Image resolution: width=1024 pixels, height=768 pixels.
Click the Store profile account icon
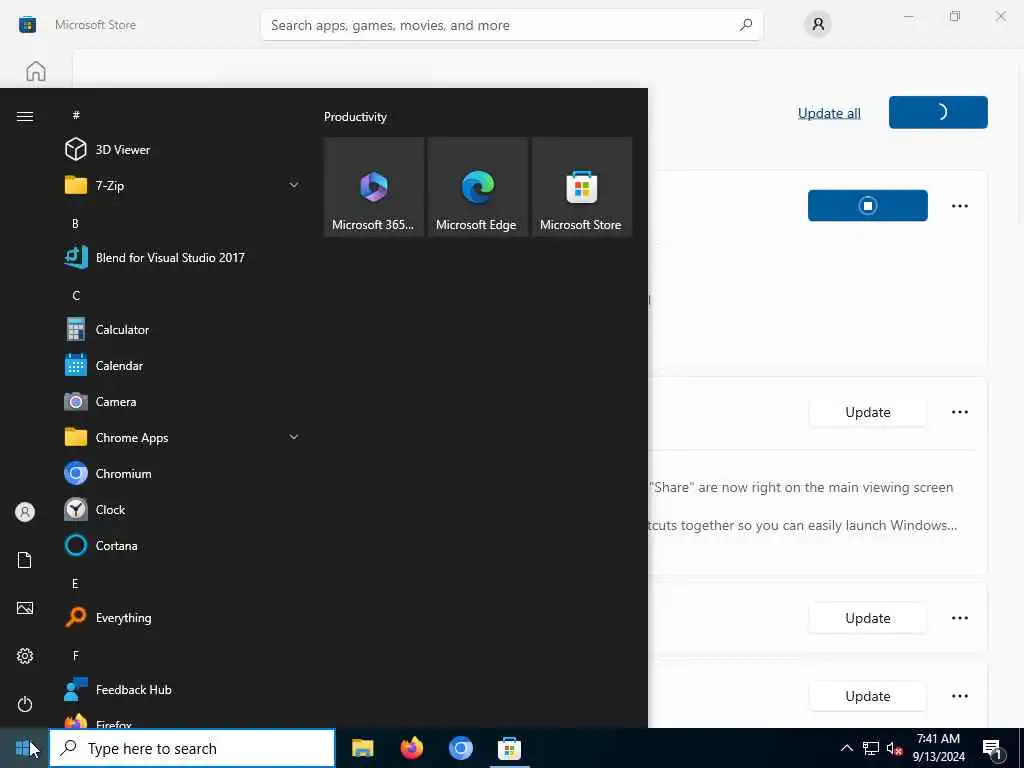(818, 25)
